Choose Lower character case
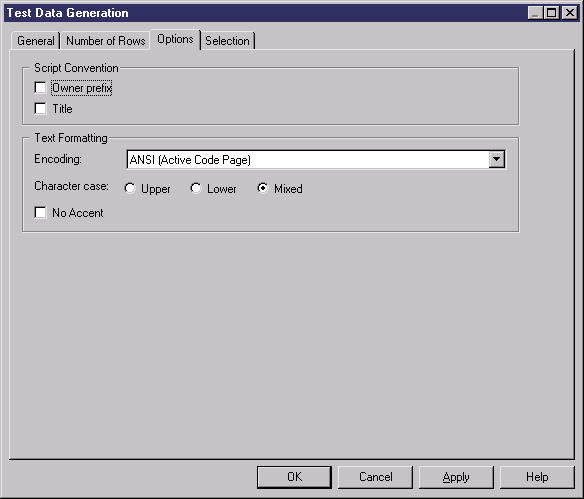The image size is (584, 499). click(x=196, y=188)
